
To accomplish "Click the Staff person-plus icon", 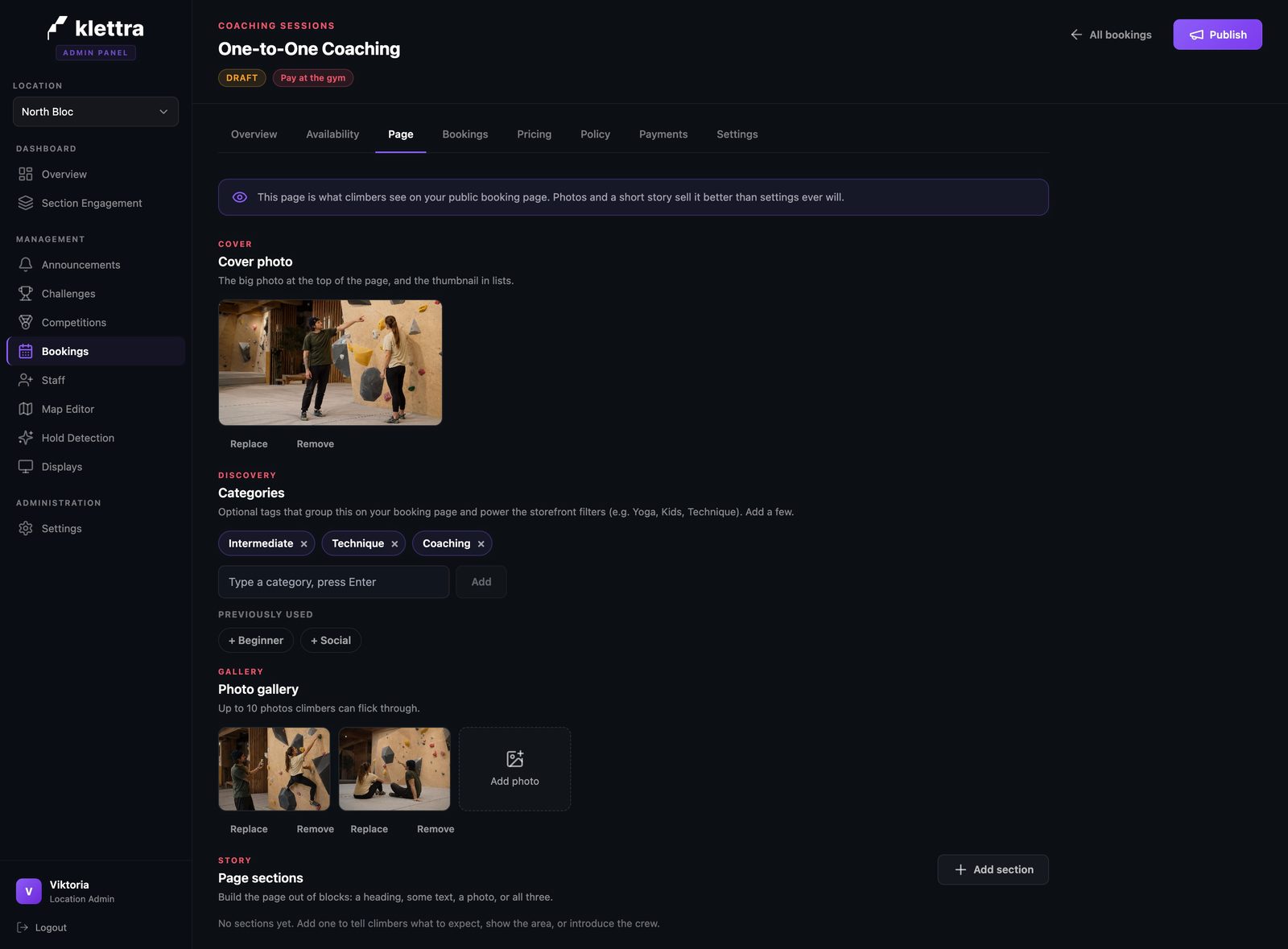I will click(26, 380).
